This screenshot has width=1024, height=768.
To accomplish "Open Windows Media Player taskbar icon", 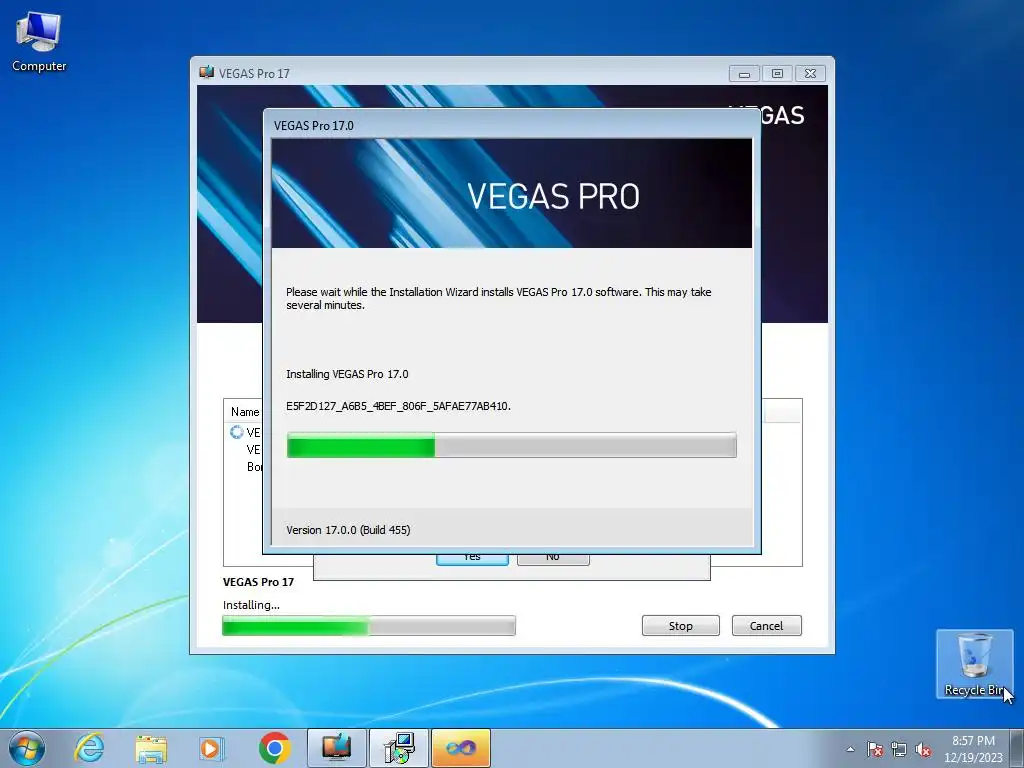I will pos(212,748).
